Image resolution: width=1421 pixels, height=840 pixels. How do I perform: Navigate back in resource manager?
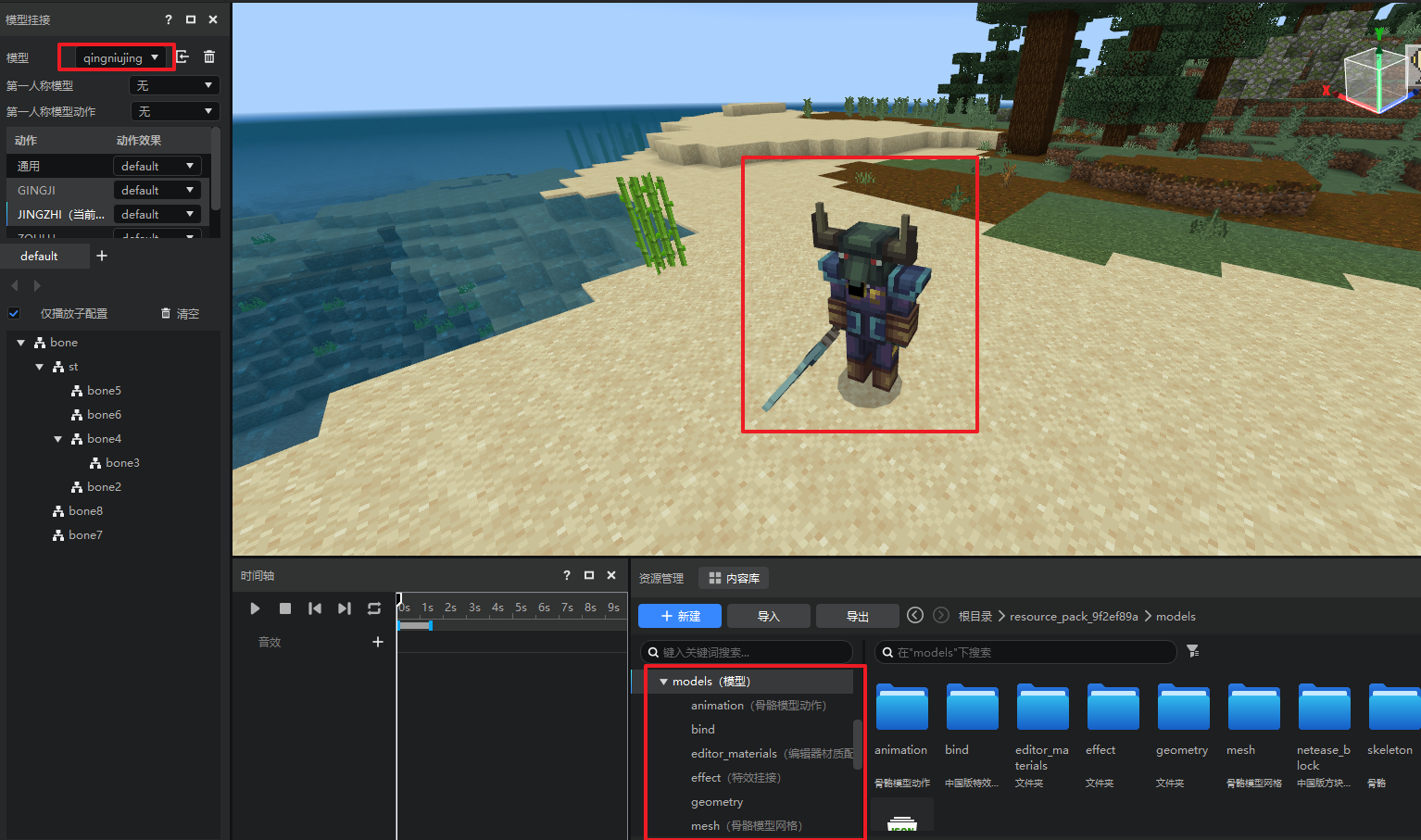pos(915,615)
